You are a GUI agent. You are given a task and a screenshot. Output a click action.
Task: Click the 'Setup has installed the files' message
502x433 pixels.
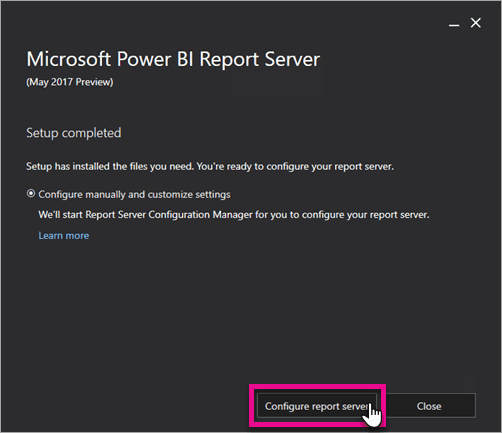[x=210, y=166]
